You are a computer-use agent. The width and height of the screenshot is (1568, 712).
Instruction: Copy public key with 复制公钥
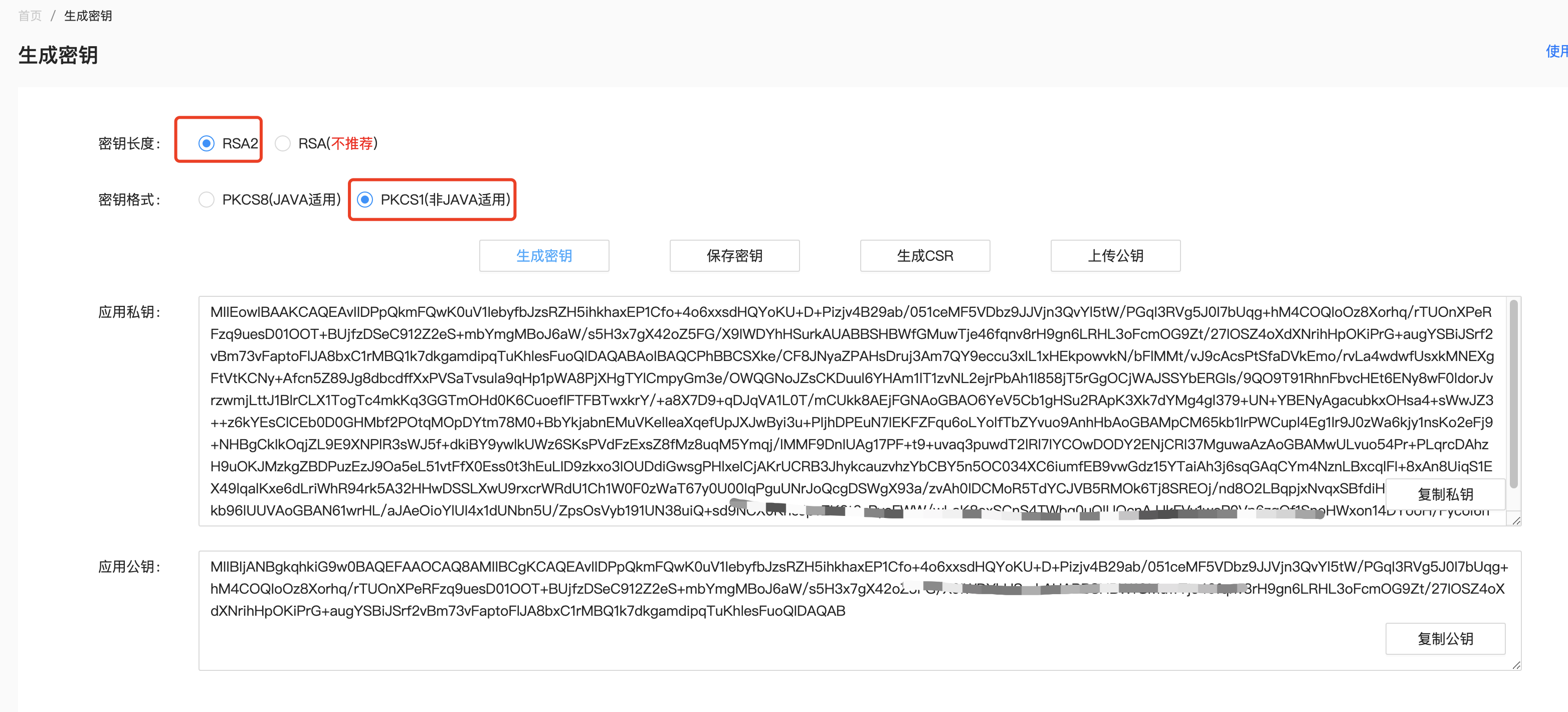pyautogui.click(x=1445, y=638)
